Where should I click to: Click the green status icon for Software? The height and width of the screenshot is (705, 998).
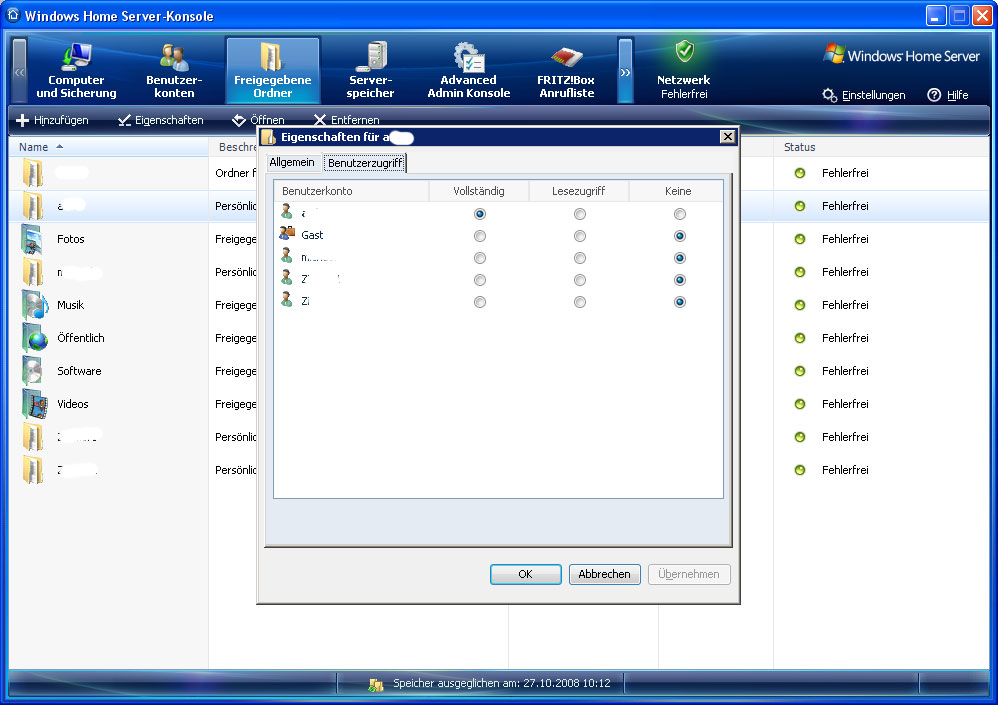pyautogui.click(x=800, y=372)
